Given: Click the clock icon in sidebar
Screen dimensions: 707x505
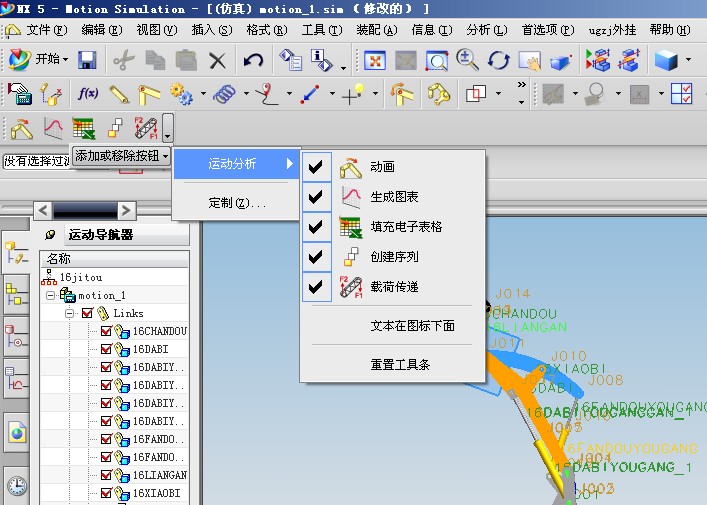Looking at the screenshot, I should point(17,487).
